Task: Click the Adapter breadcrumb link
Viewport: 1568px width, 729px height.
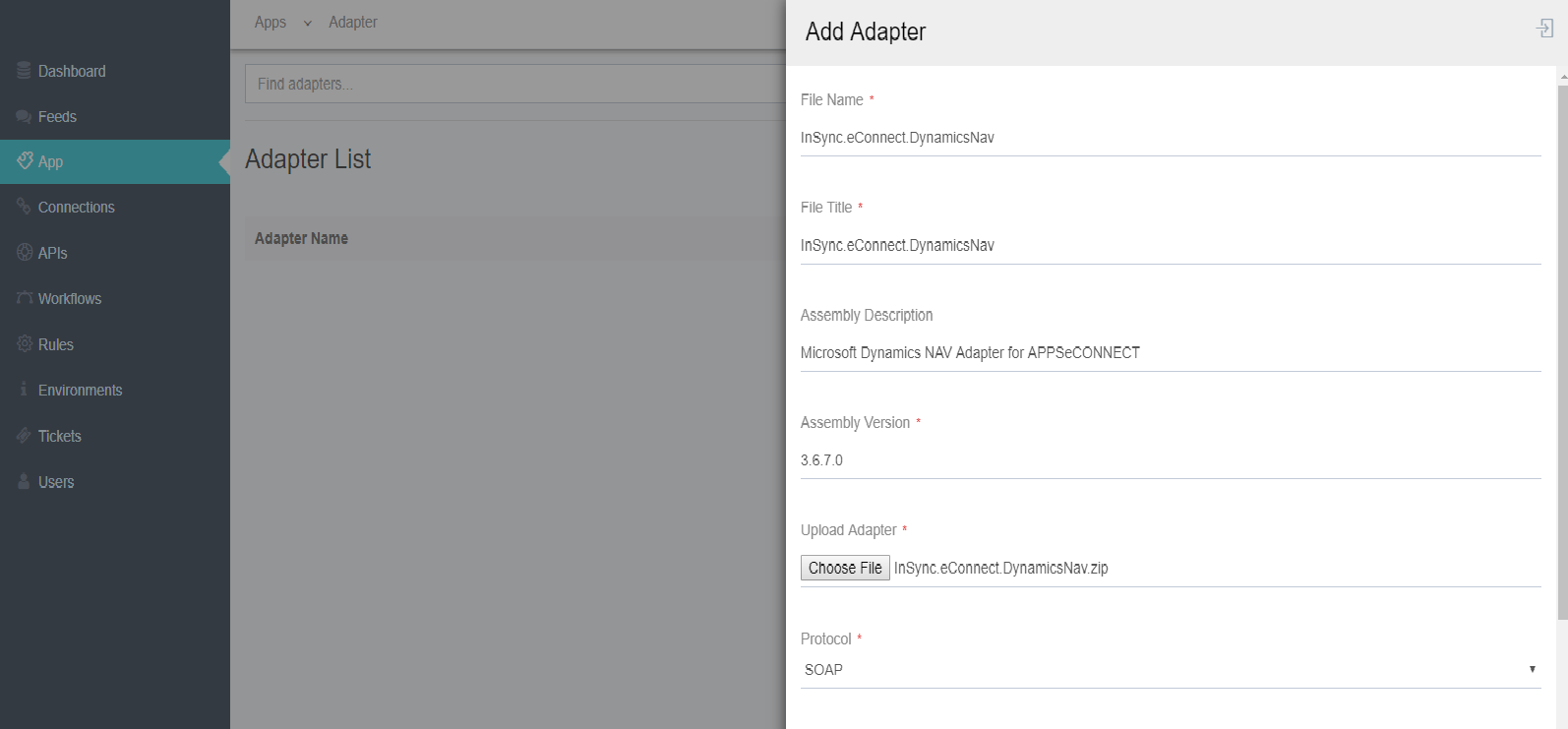Action: coord(353,22)
